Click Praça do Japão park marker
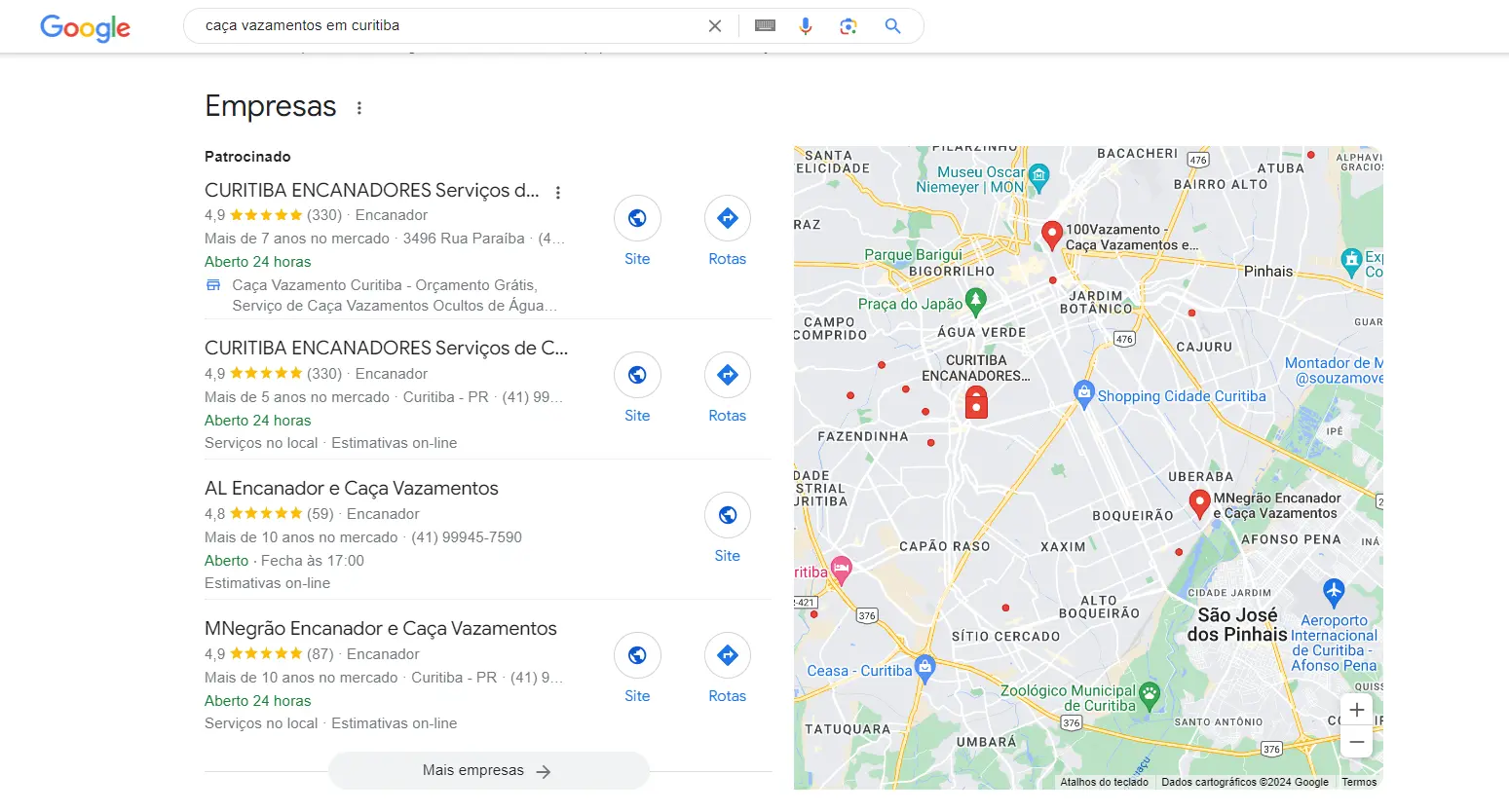The height and width of the screenshot is (812, 1509). pyautogui.click(x=976, y=301)
